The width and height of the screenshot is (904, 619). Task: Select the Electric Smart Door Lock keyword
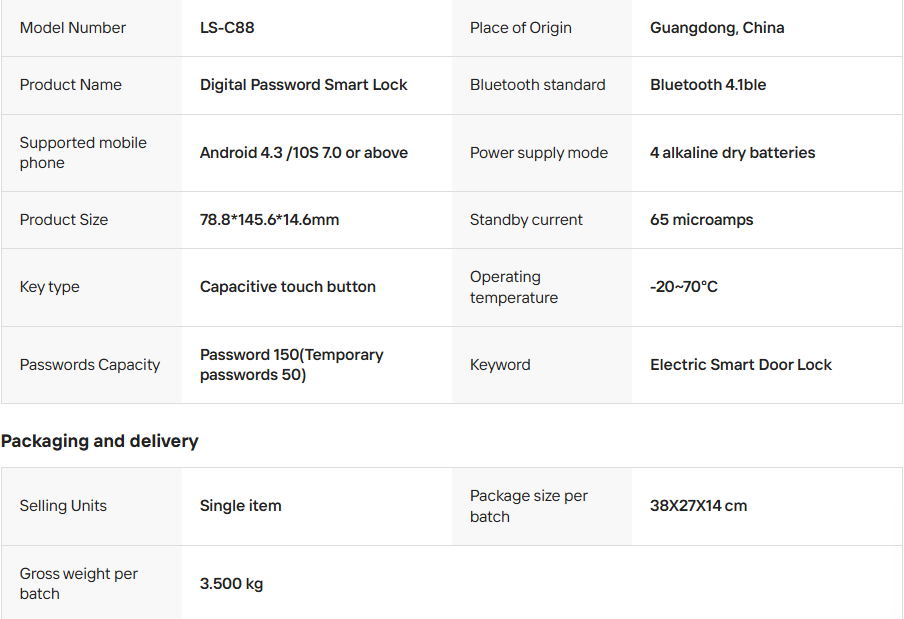click(740, 365)
